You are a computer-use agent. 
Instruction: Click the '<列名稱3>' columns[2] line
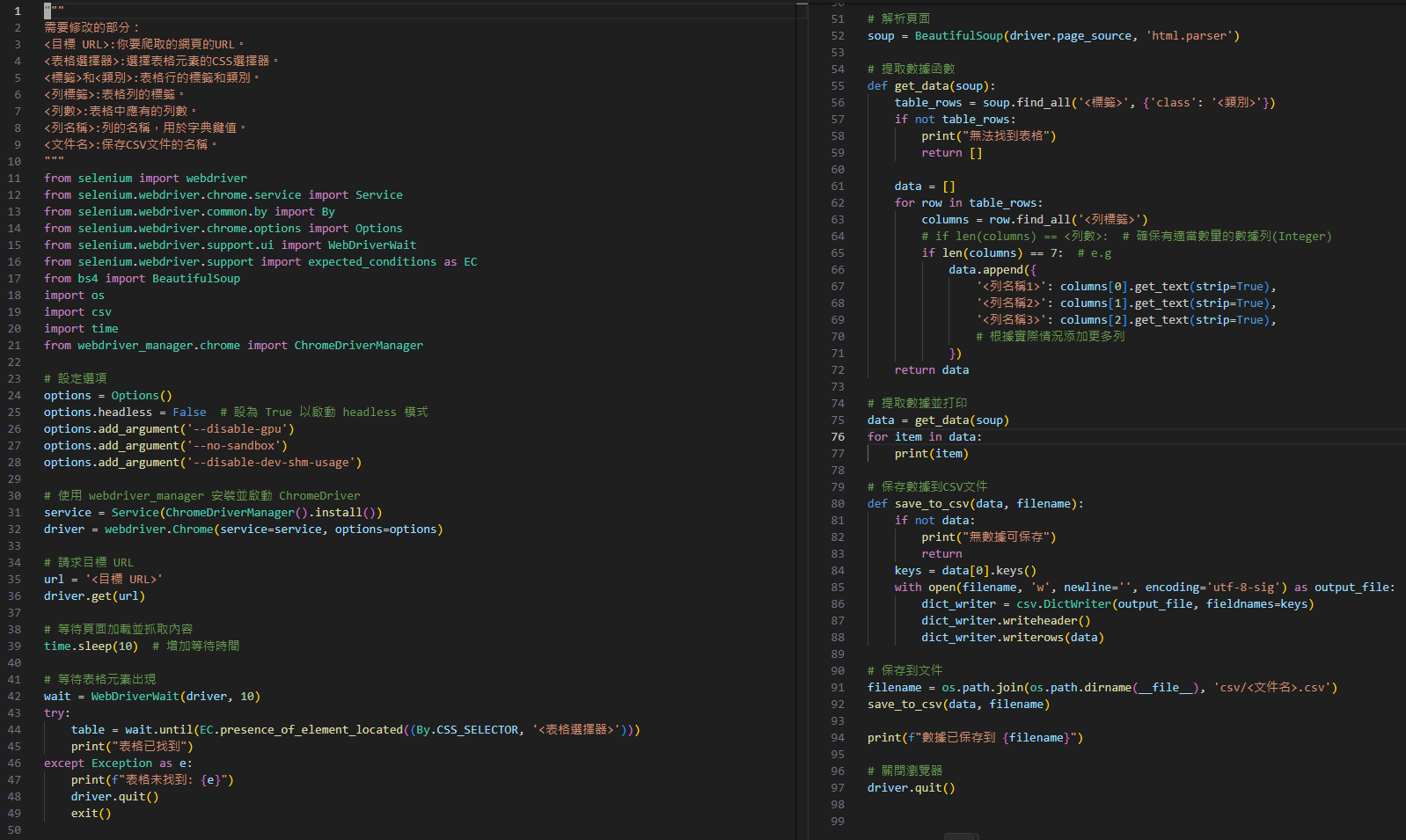coord(1126,319)
